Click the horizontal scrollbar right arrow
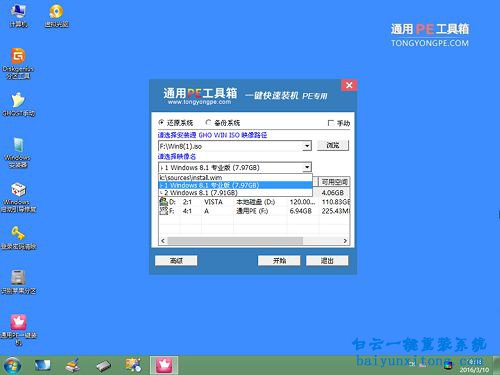Screen dimensions: 500x375 pos(345,240)
